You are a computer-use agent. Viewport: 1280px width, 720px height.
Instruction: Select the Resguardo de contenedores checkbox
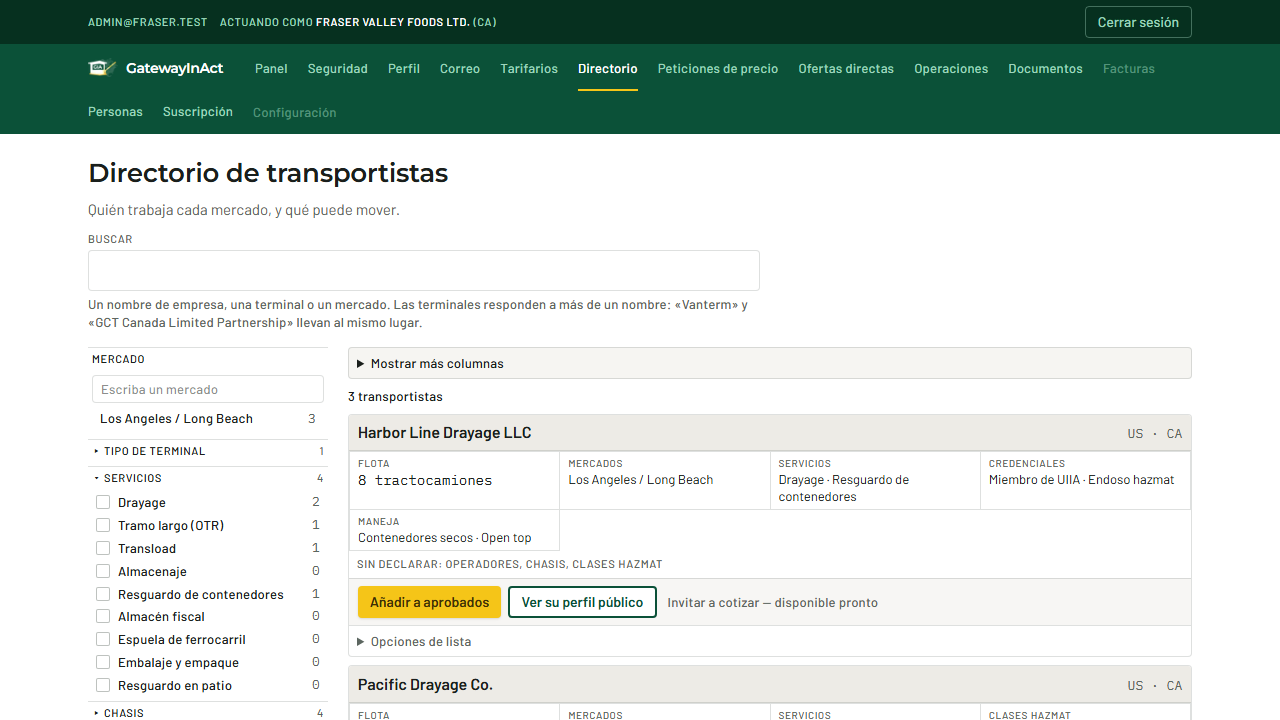click(103, 594)
